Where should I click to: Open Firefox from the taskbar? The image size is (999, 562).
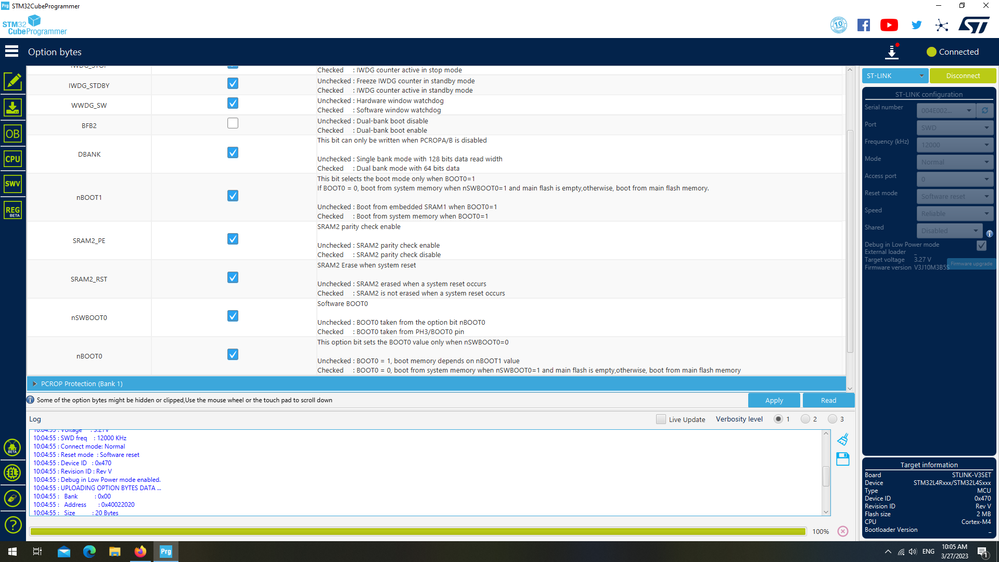pyautogui.click(x=140, y=552)
